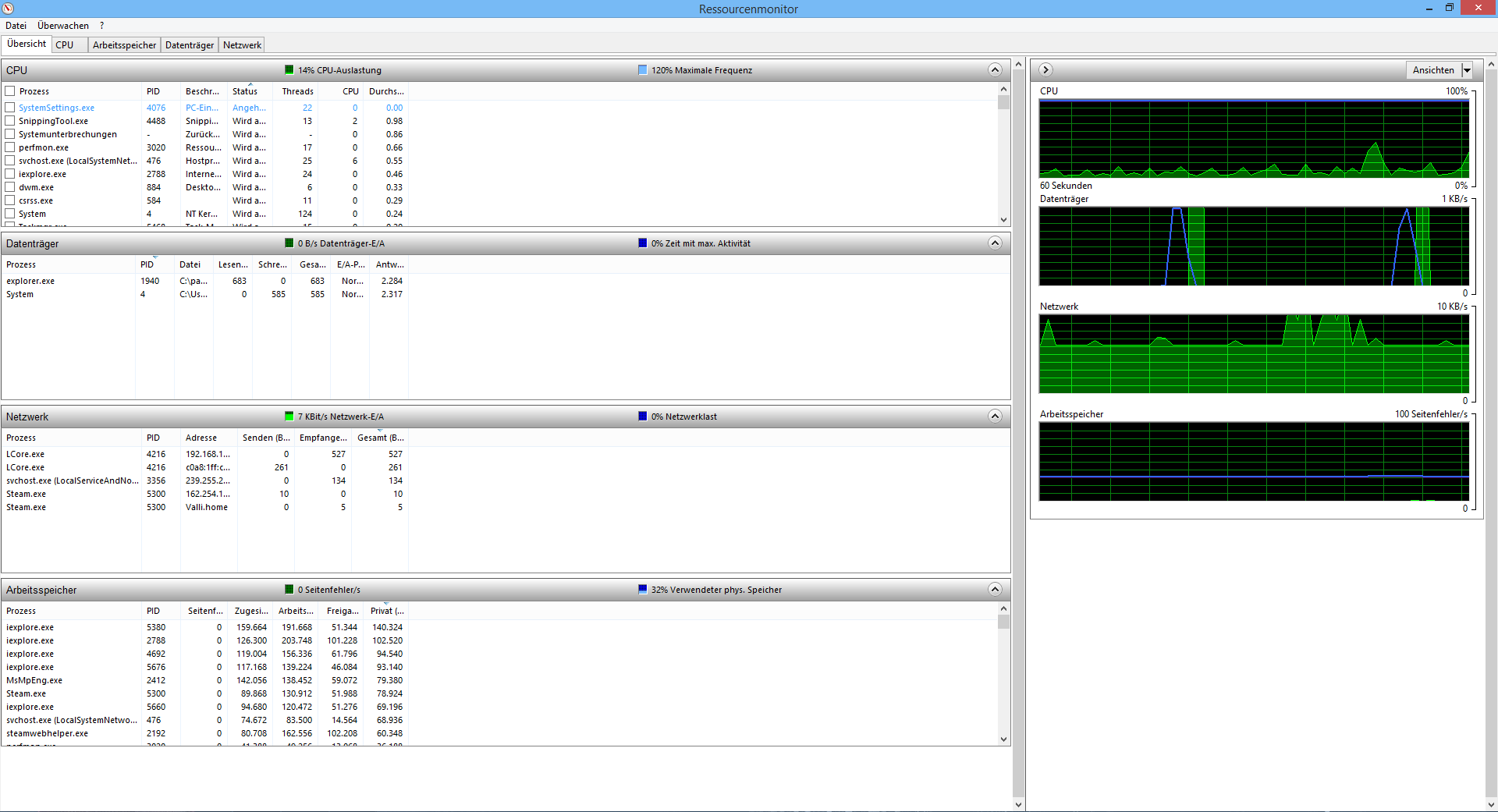Toggle the select-all Prozess checkbox in CPU header
1498x812 pixels.
tap(10, 90)
